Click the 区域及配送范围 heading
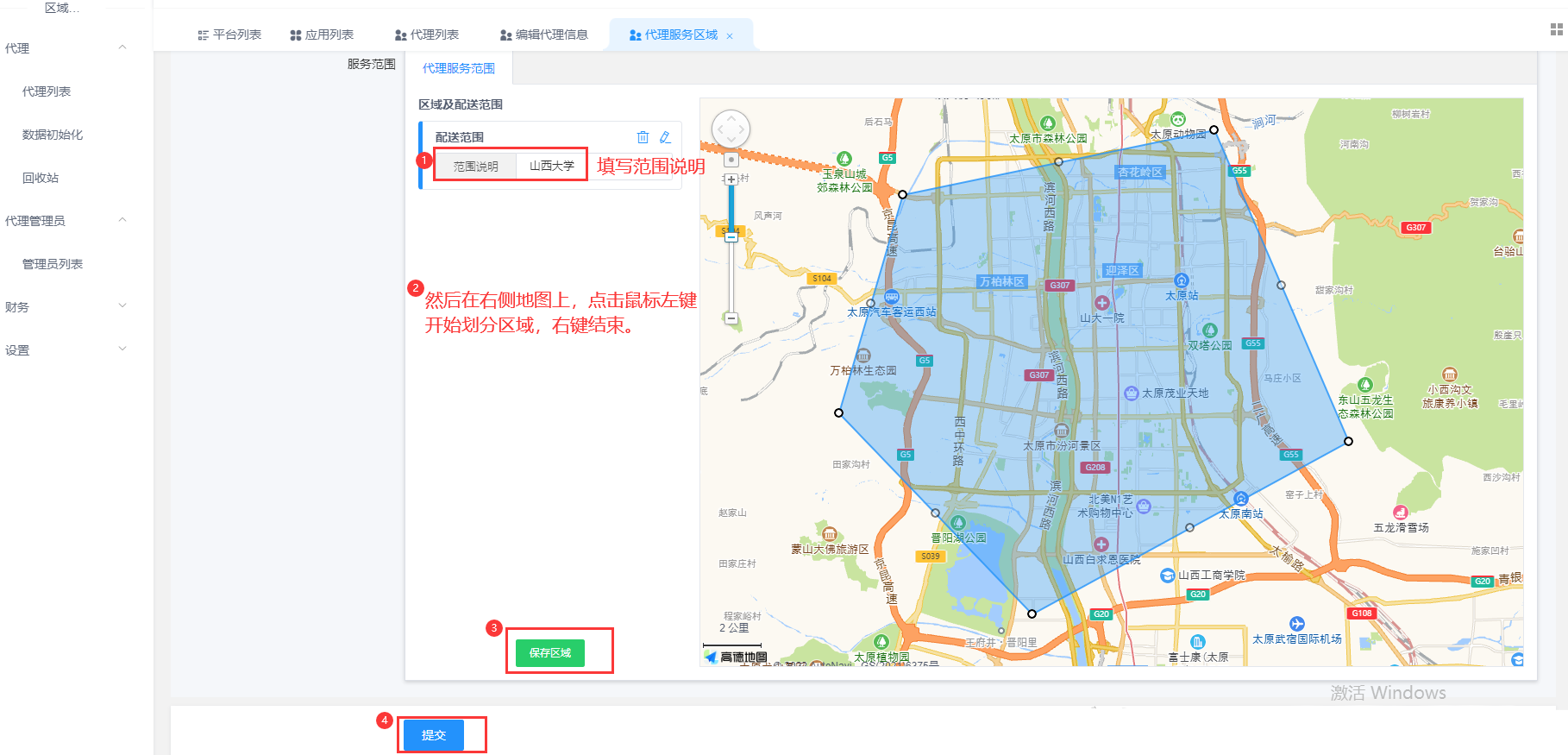The image size is (1568, 755). tap(461, 104)
